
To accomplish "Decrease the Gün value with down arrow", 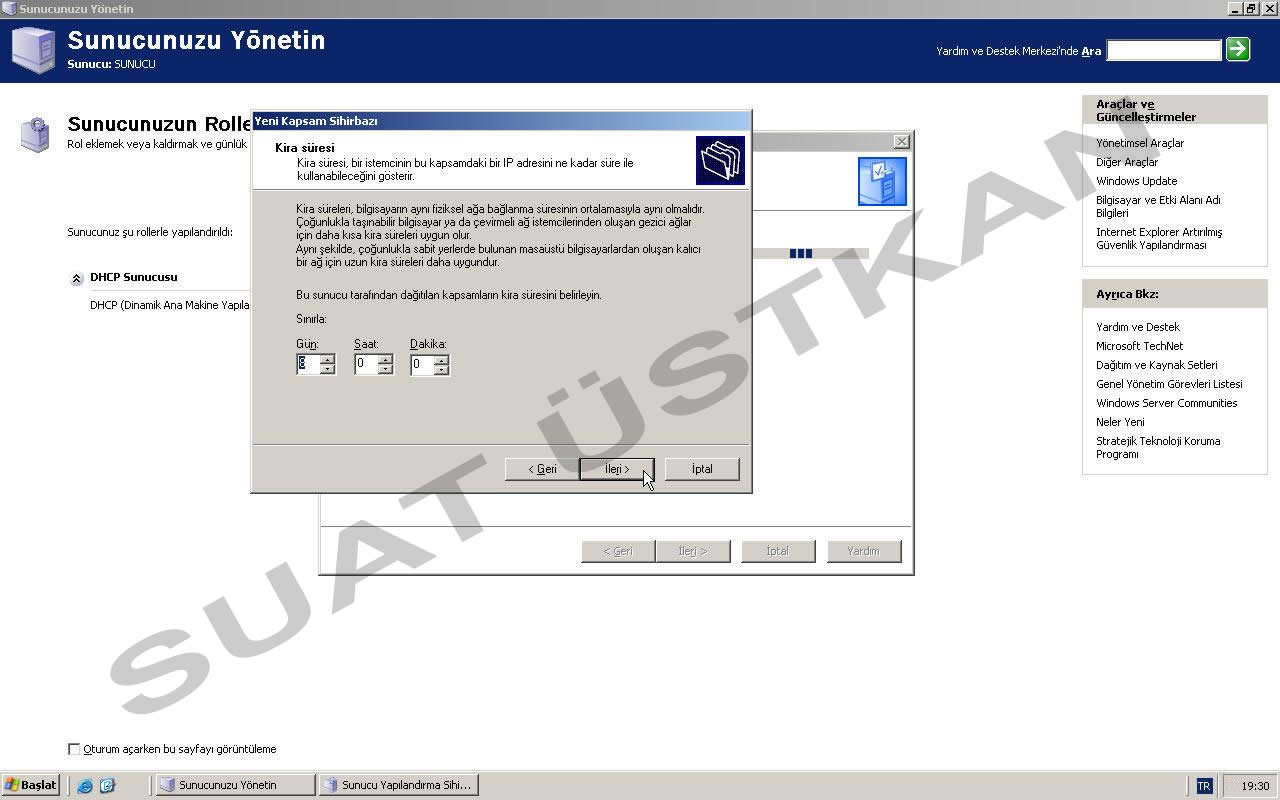I will click(x=326, y=370).
